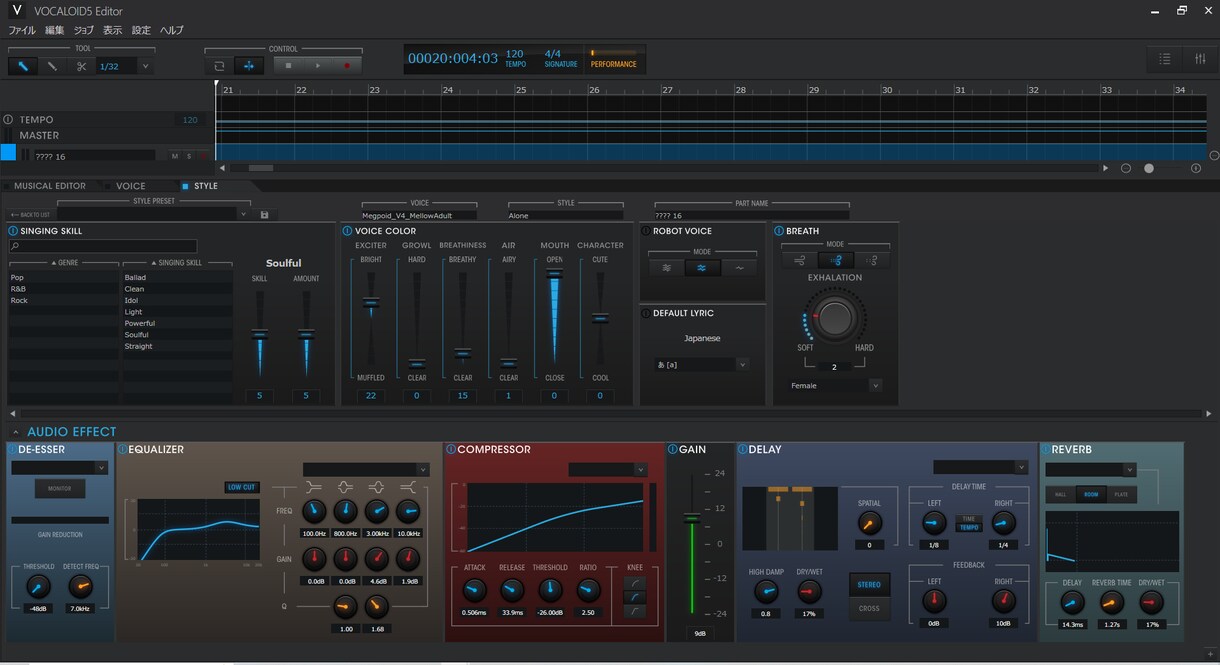Select the scissors cut tool
Screen dimensions: 1220x665
point(81,66)
